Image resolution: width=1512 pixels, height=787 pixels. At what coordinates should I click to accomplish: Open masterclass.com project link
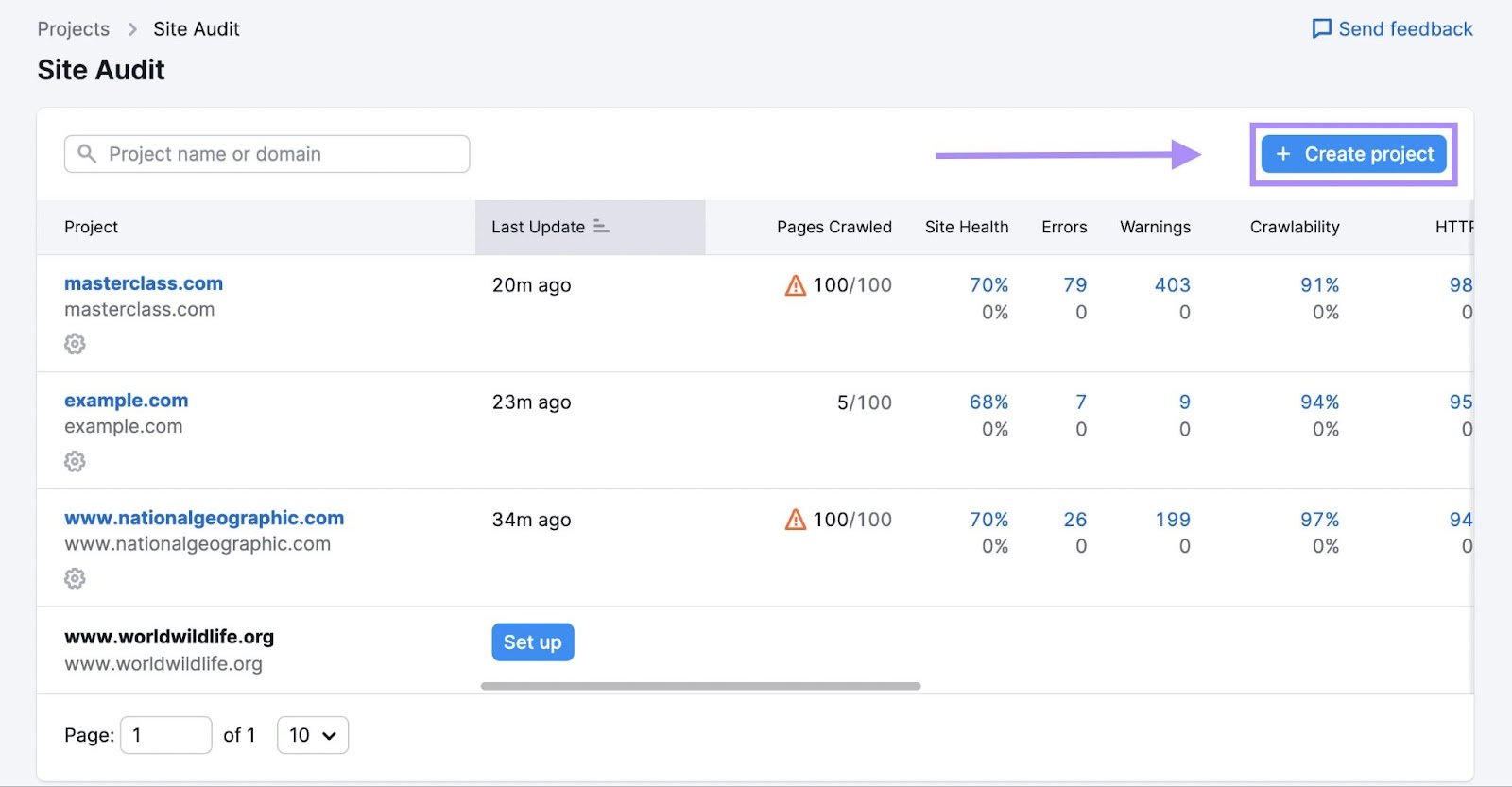pyautogui.click(x=144, y=283)
